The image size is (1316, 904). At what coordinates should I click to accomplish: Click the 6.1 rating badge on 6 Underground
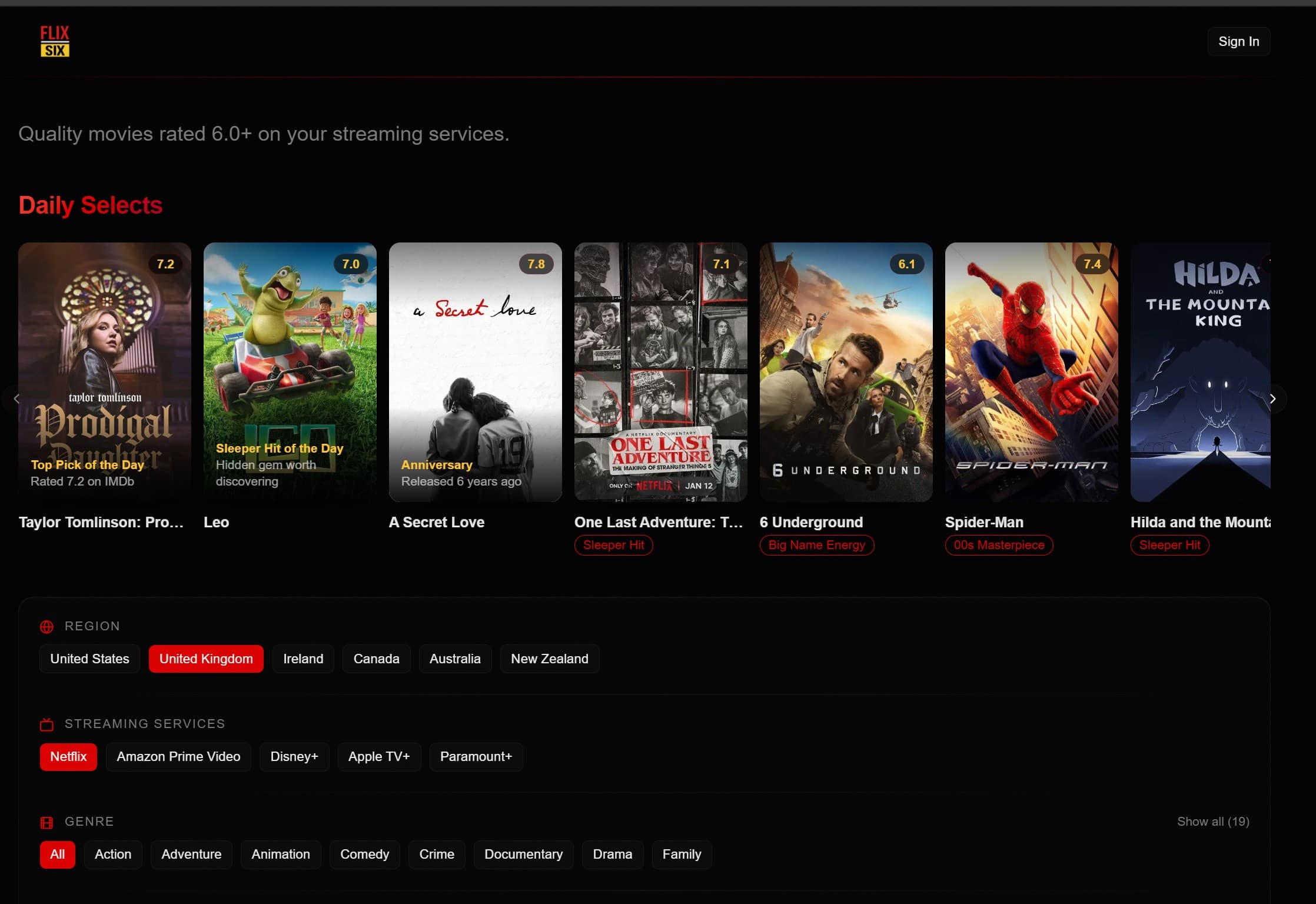pos(907,264)
